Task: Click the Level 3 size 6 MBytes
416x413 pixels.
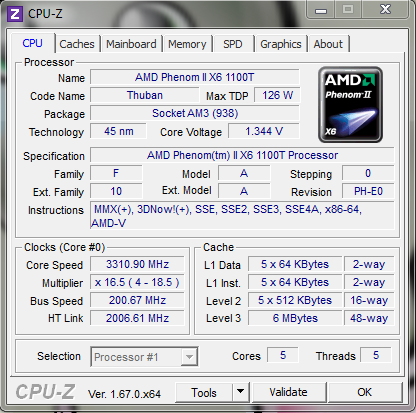Action: click(x=295, y=318)
